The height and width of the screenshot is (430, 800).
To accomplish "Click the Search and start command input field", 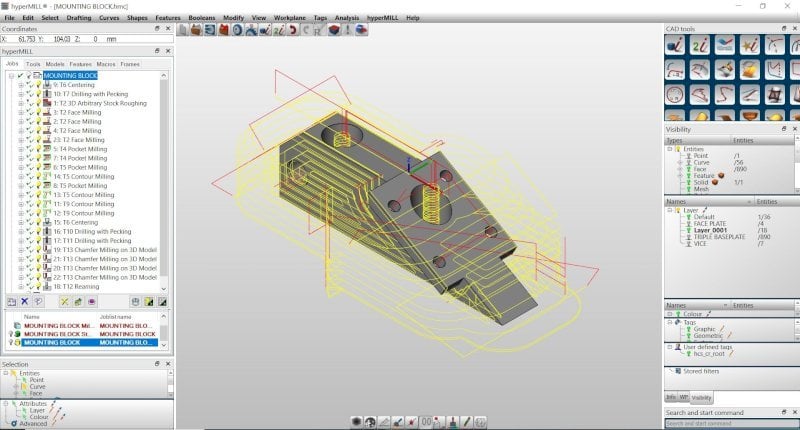I will (730, 424).
